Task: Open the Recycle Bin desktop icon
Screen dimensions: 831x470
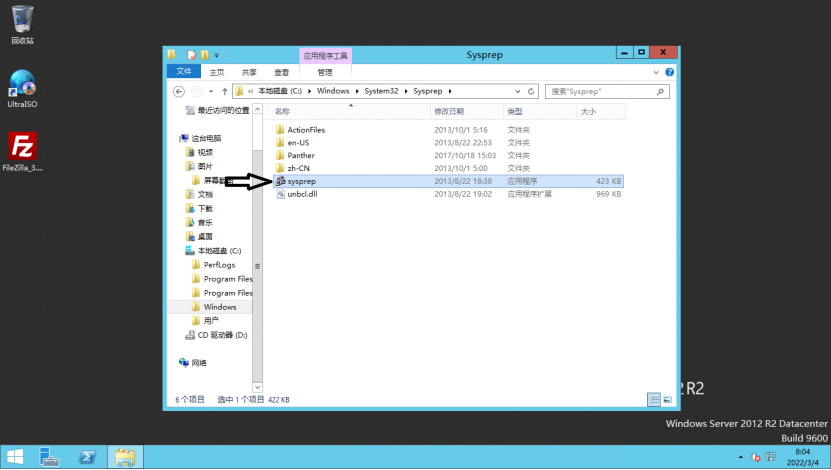Action: point(22,24)
